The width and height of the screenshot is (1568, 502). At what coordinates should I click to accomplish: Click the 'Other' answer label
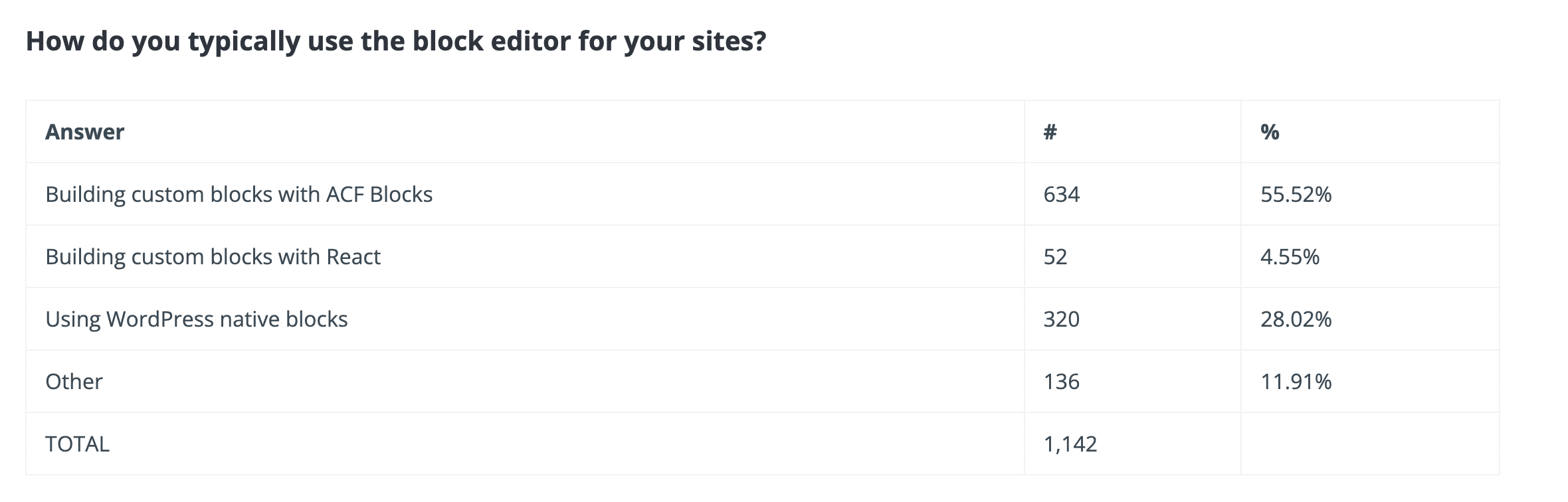pyautogui.click(x=74, y=382)
